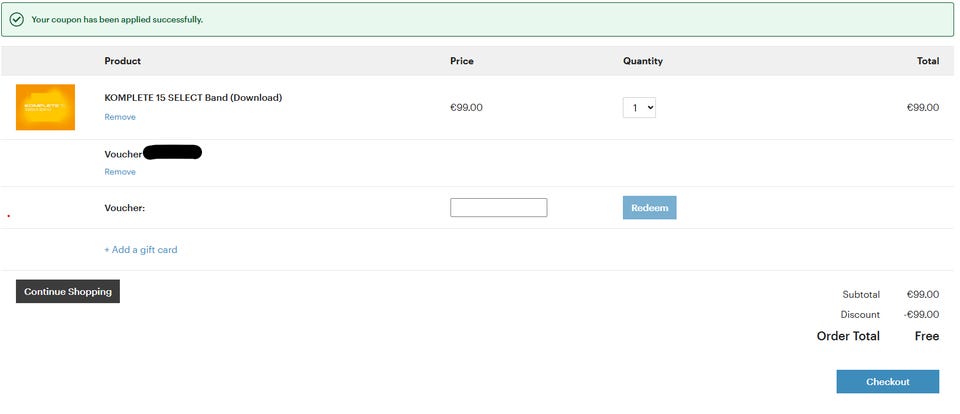Open the quantity dropdown for KOMPLETE 15

(x=639, y=108)
